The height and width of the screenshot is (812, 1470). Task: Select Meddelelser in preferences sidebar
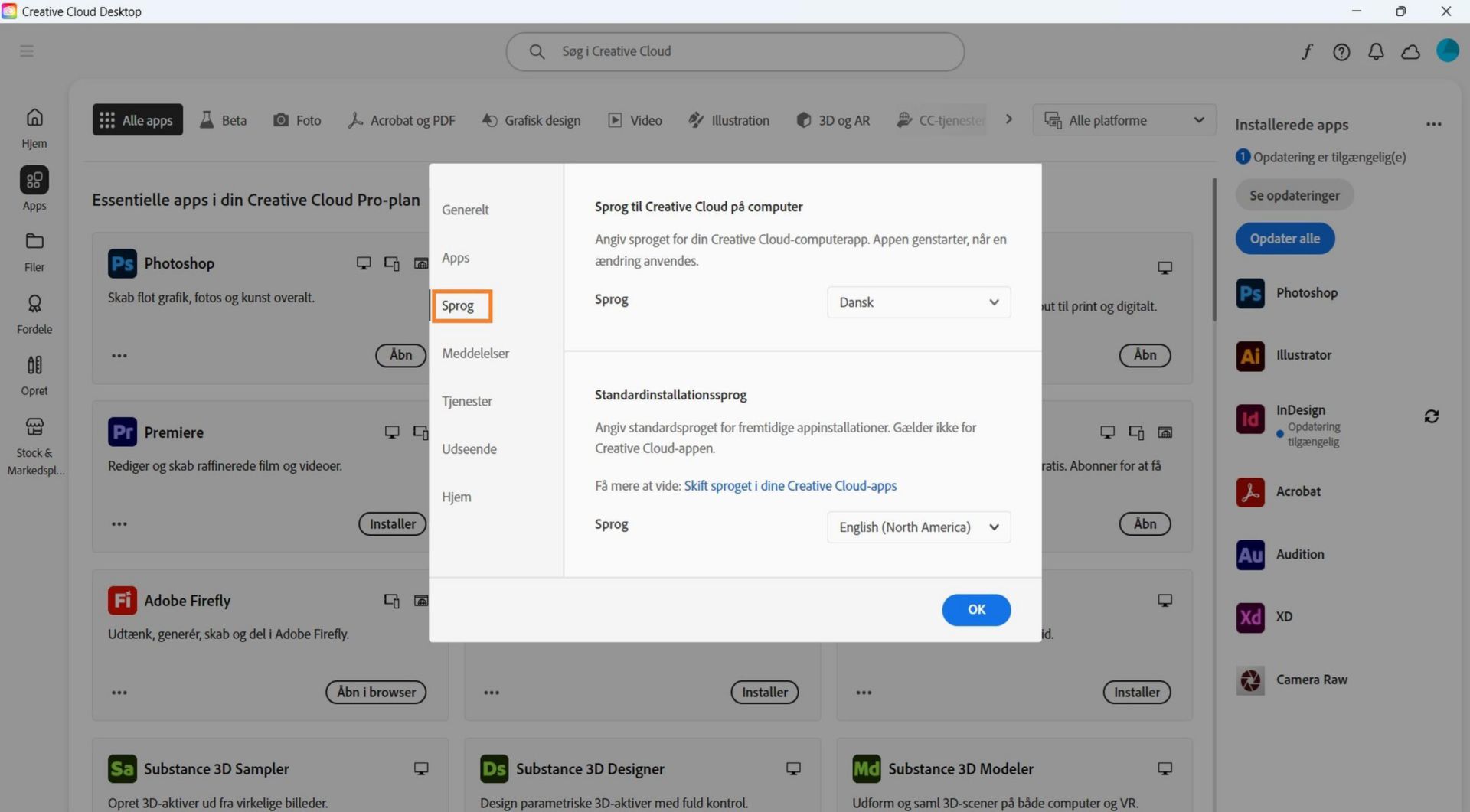475,354
